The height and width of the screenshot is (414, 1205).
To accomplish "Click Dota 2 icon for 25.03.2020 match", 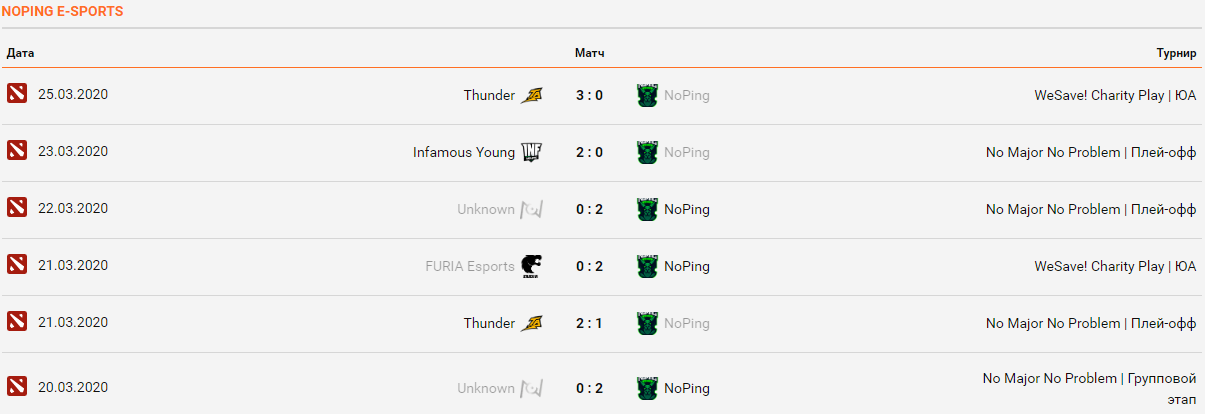I will 16,94.
